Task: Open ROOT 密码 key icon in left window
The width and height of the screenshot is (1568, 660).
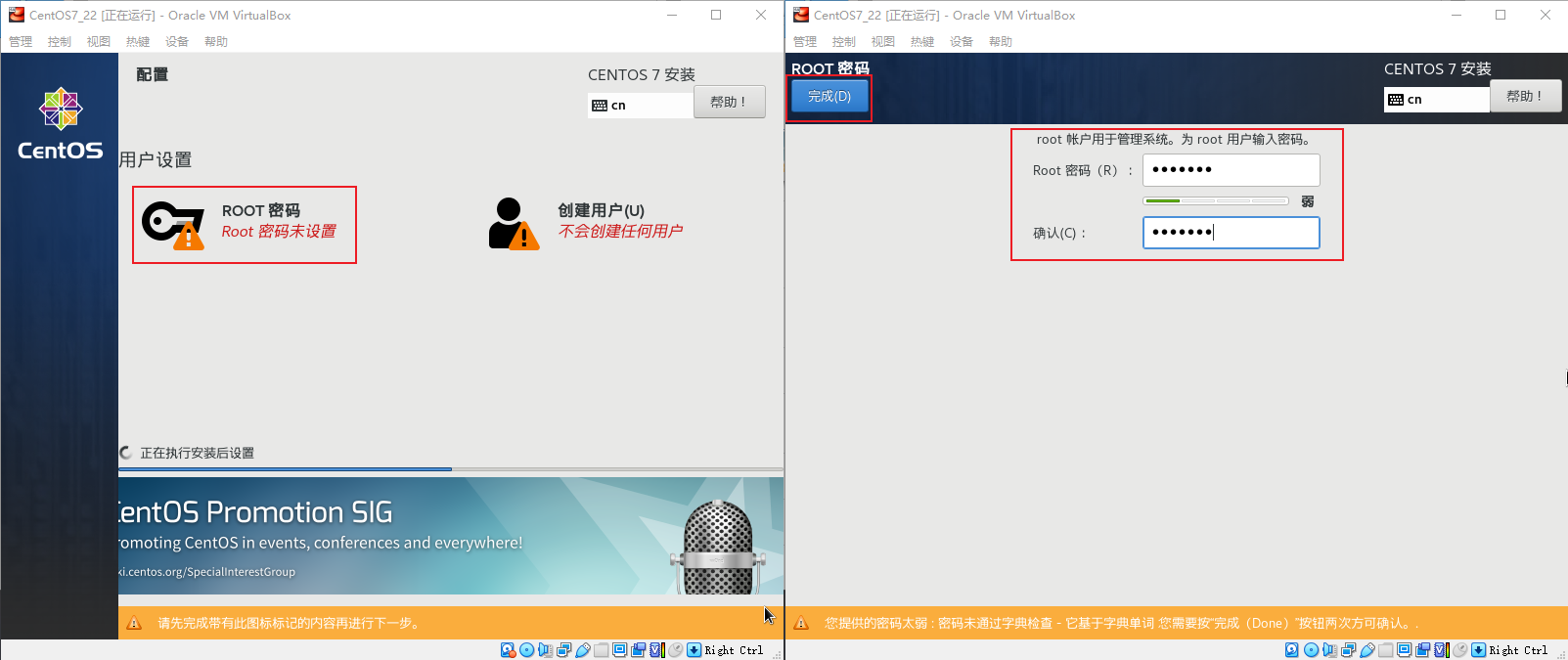Action: click(x=173, y=225)
